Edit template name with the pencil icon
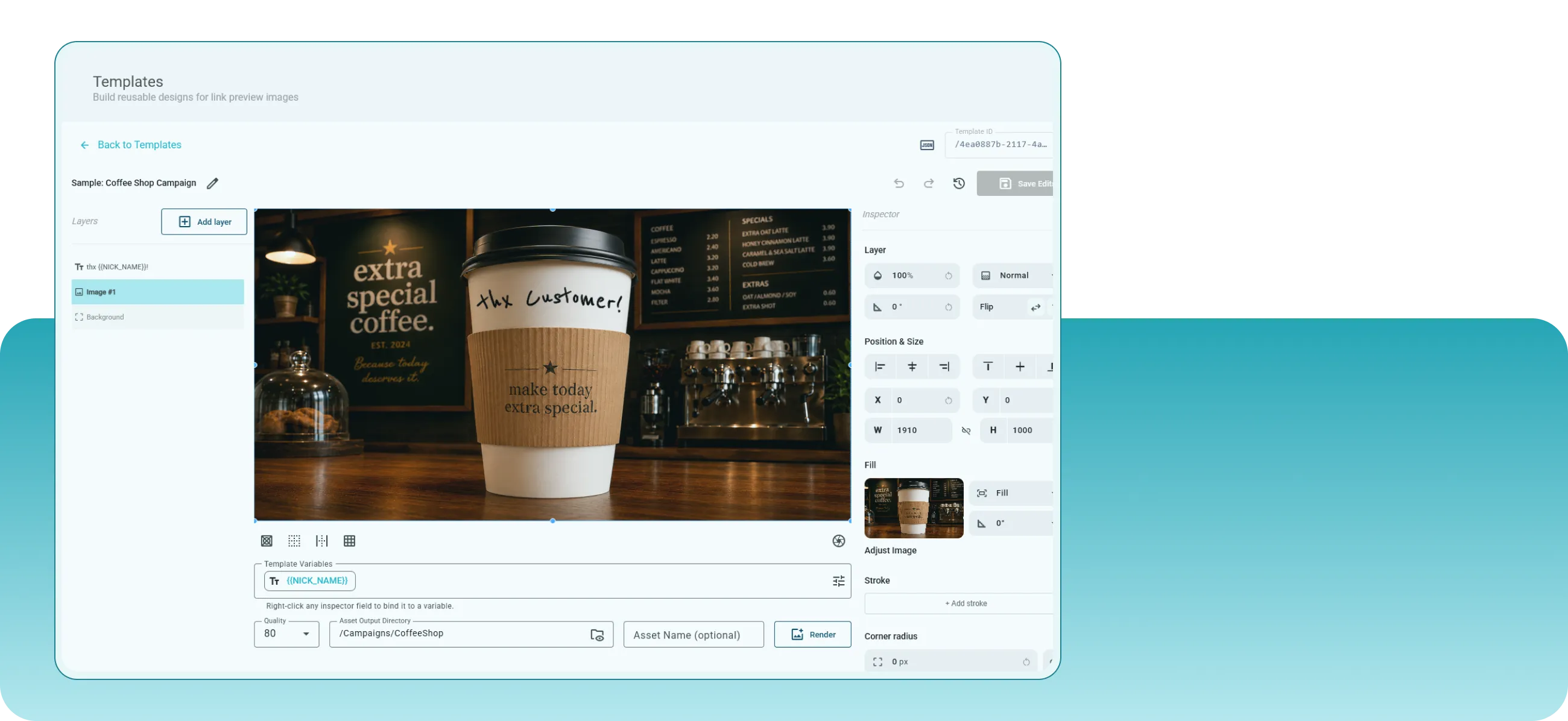This screenshot has width=1568, height=721. (212, 183)
